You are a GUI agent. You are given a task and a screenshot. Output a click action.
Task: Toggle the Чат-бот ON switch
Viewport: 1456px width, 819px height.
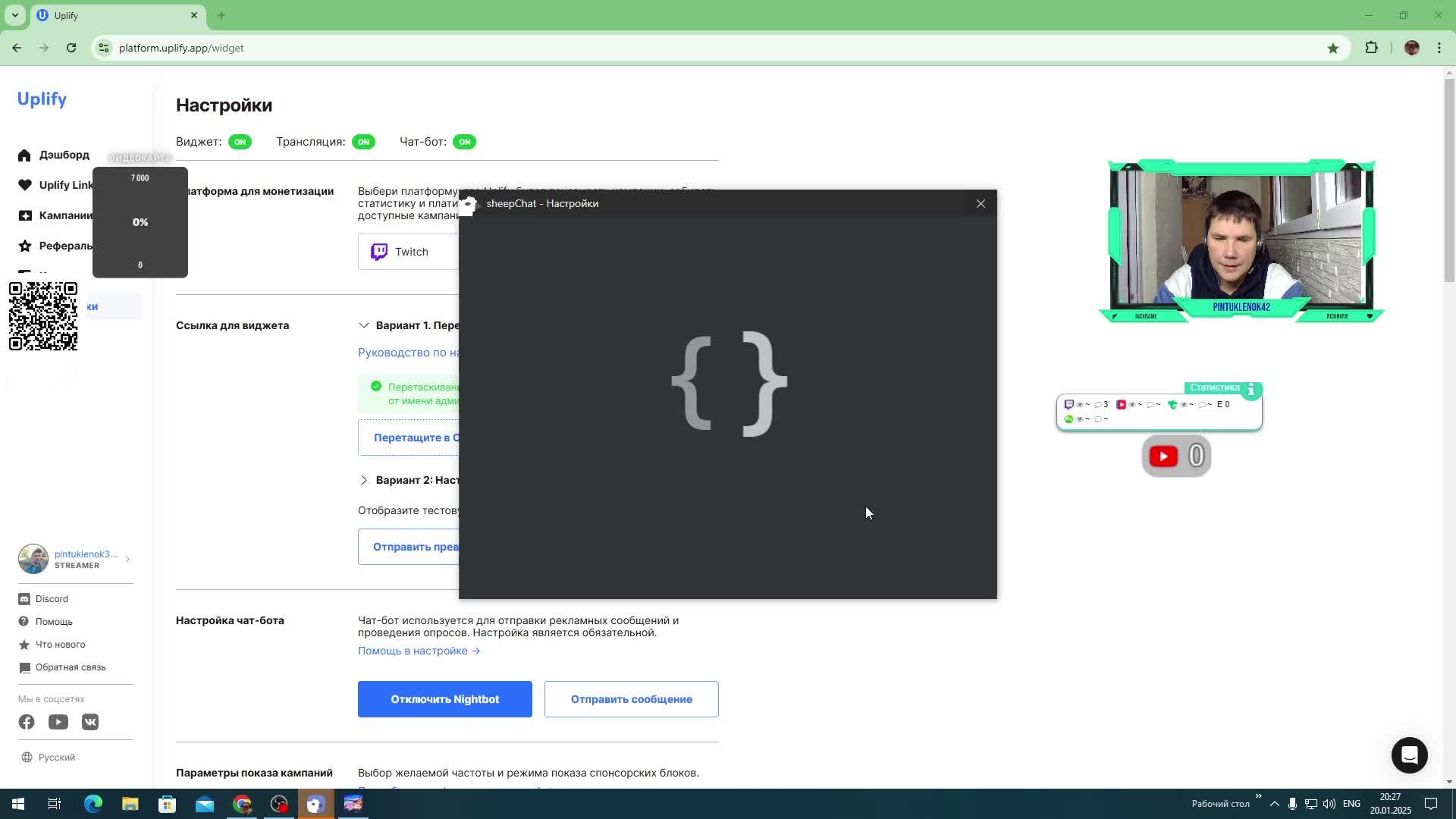pos(464,142)
